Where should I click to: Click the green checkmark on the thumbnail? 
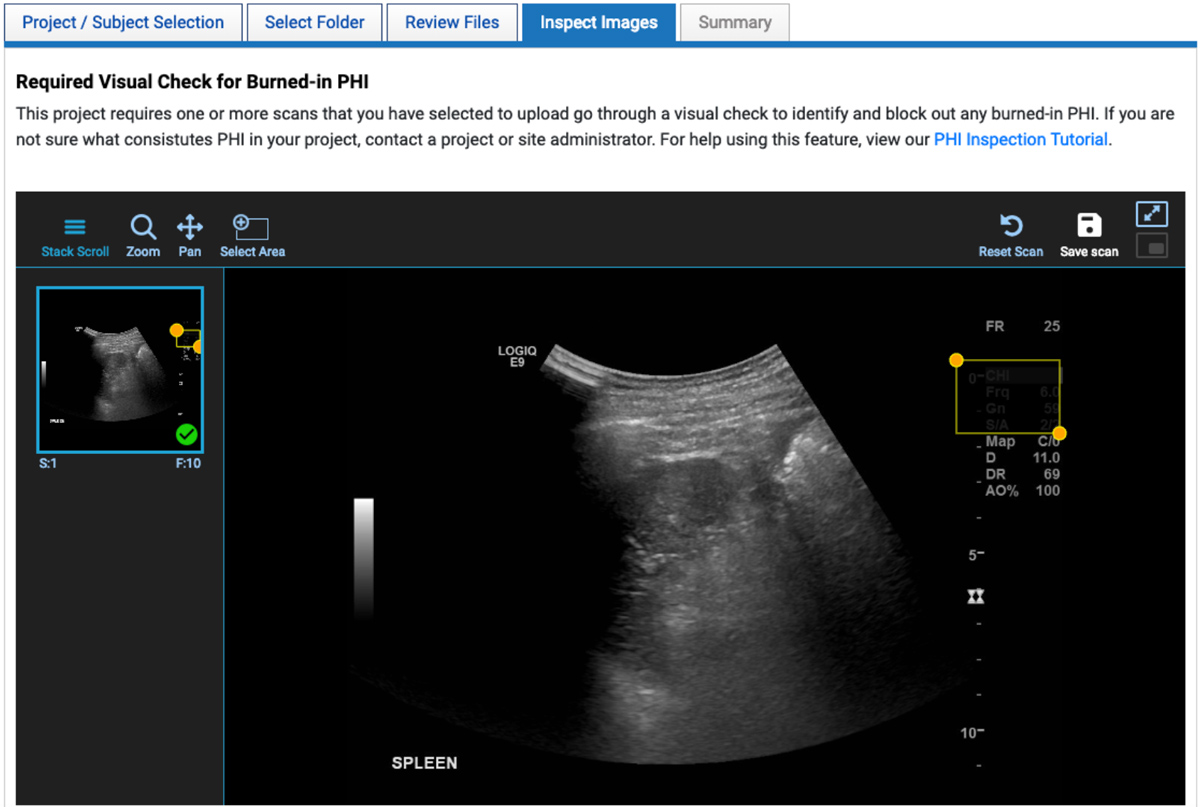tap(186, 435)
